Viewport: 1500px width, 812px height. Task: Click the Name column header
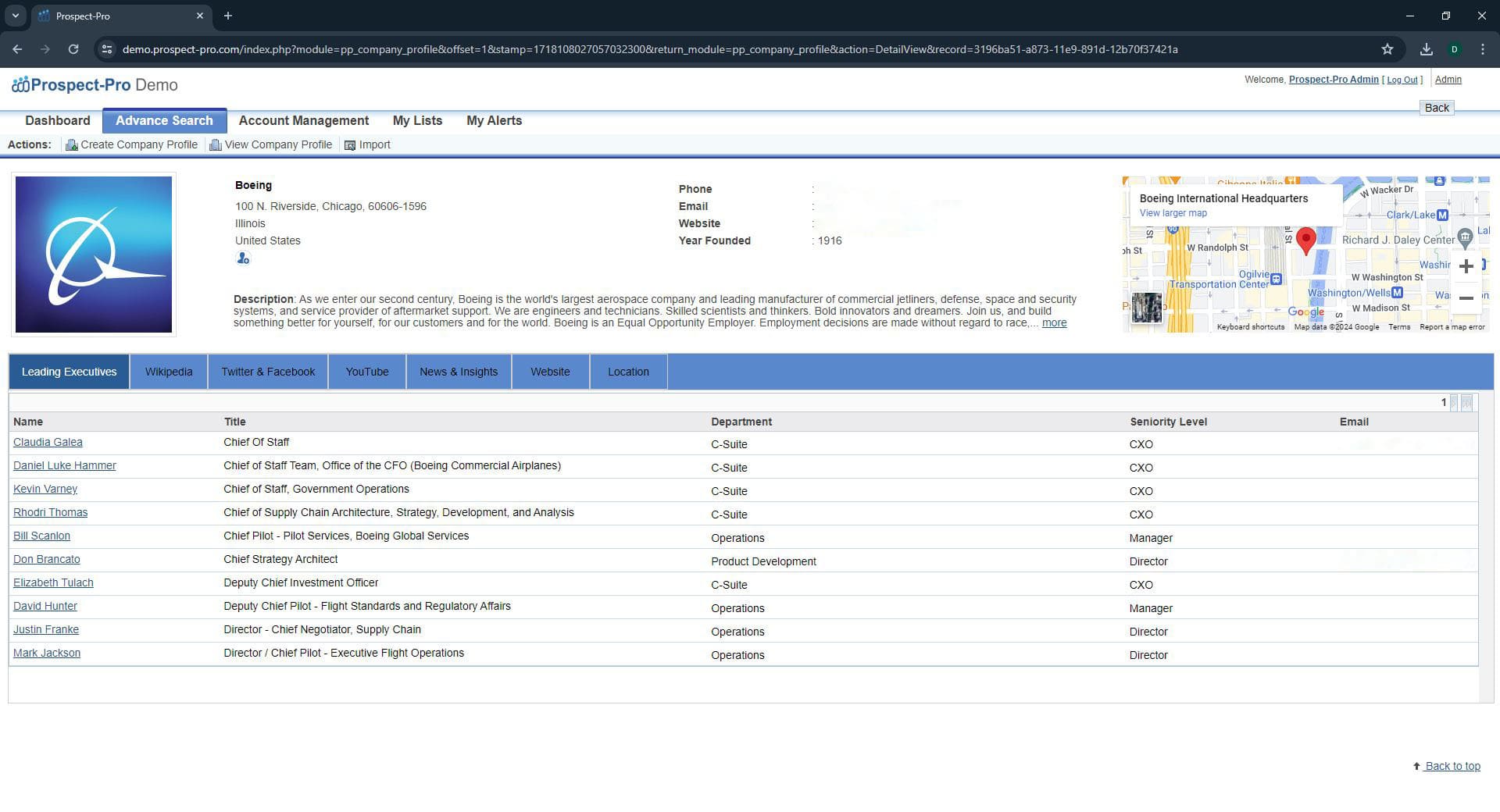28,422
